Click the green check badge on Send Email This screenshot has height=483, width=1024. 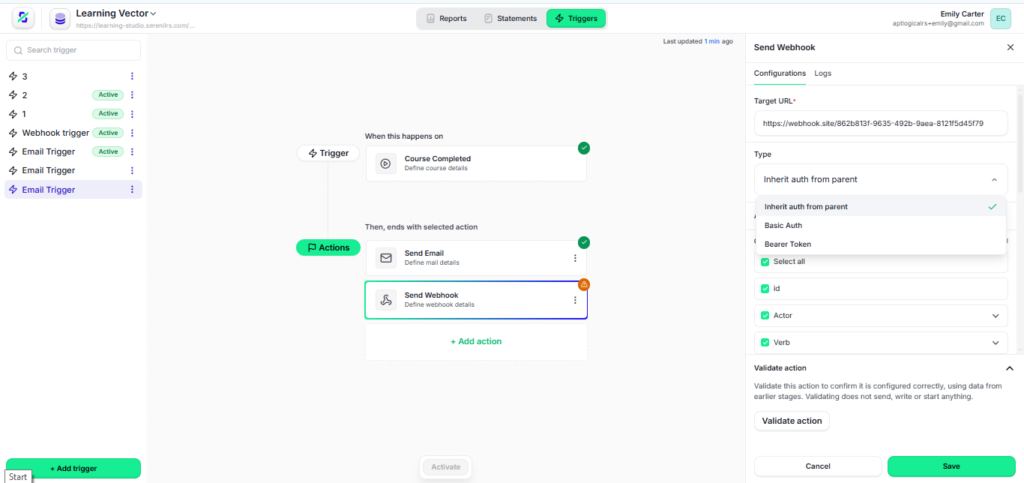[584, 243]
